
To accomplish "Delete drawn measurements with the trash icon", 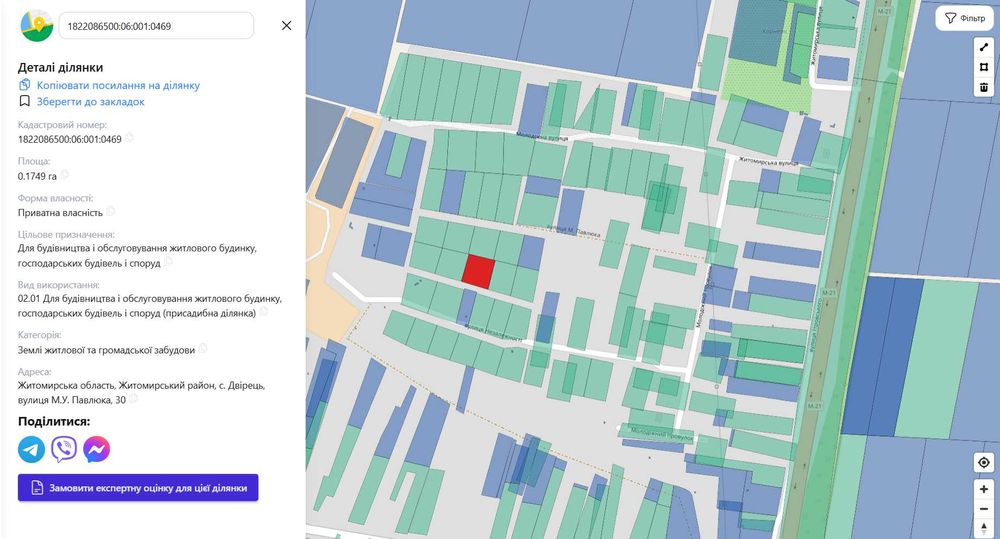I will (x=984, y=87).
